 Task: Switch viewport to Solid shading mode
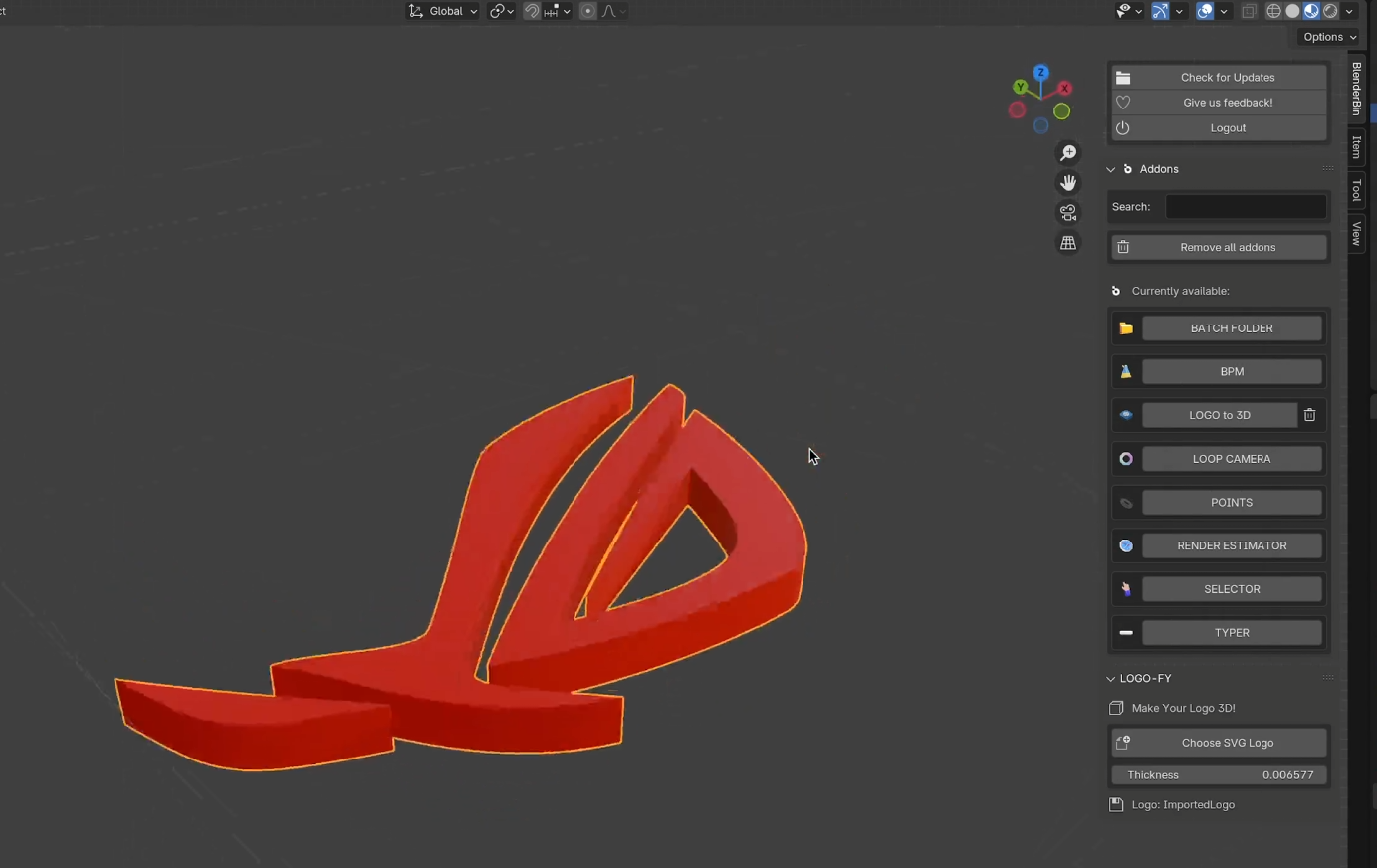pyautogui.click(x=1292, y=11)
